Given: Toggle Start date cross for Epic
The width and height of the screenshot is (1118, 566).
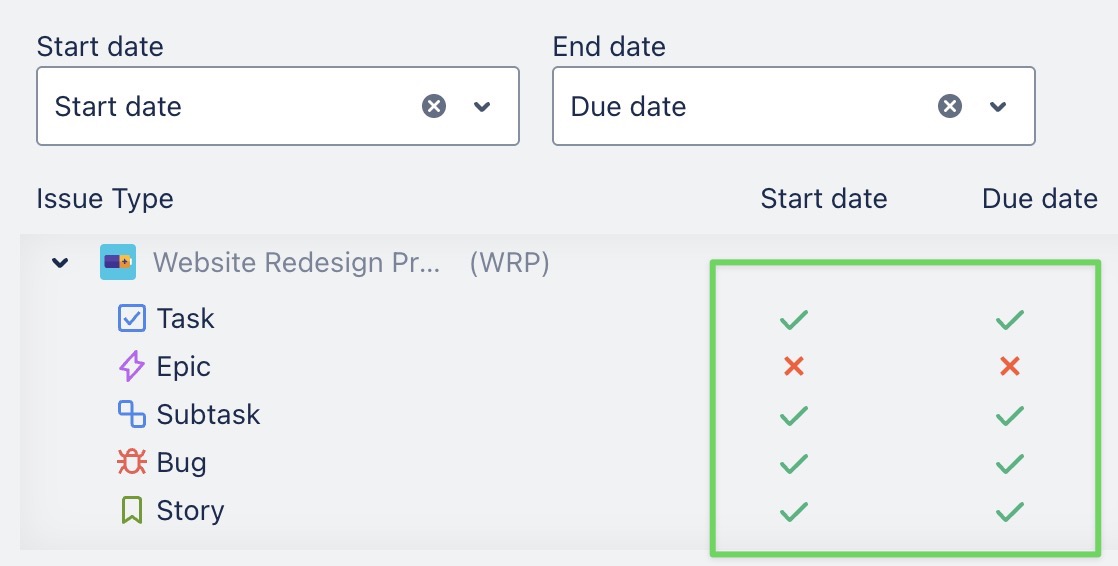Looking at the screenshot, I should coord(793,367).
